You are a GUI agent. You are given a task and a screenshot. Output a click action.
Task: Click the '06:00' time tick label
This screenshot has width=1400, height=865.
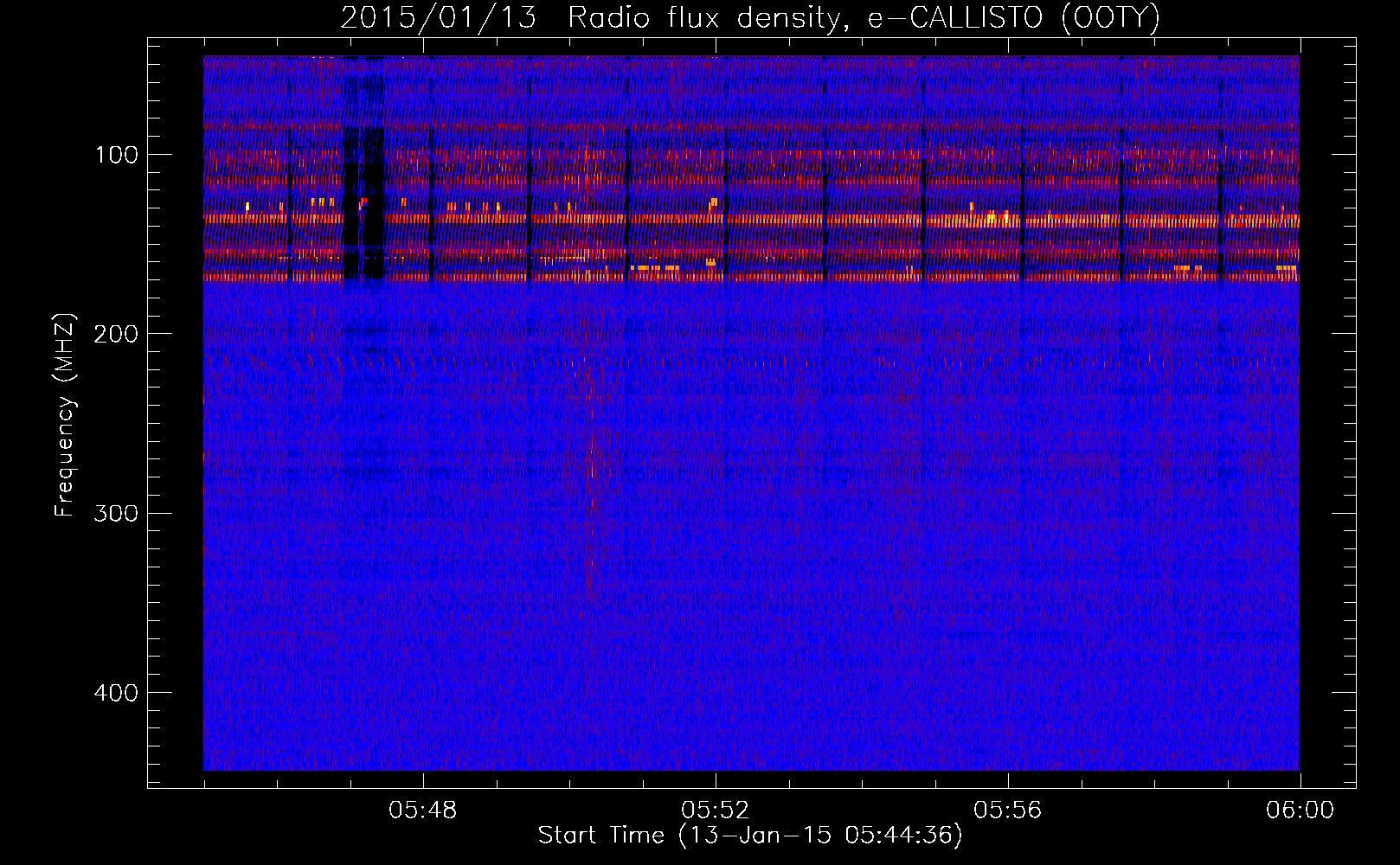(x=1300, y=811)
